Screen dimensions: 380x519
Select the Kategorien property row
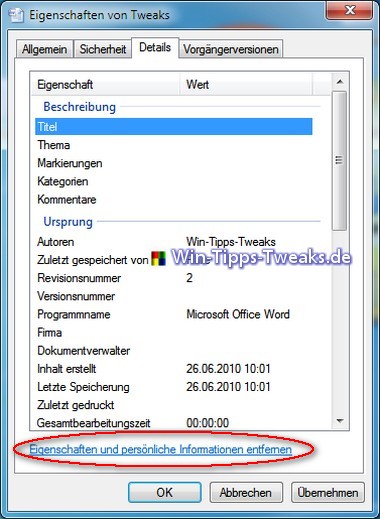(x=174, y=181)
